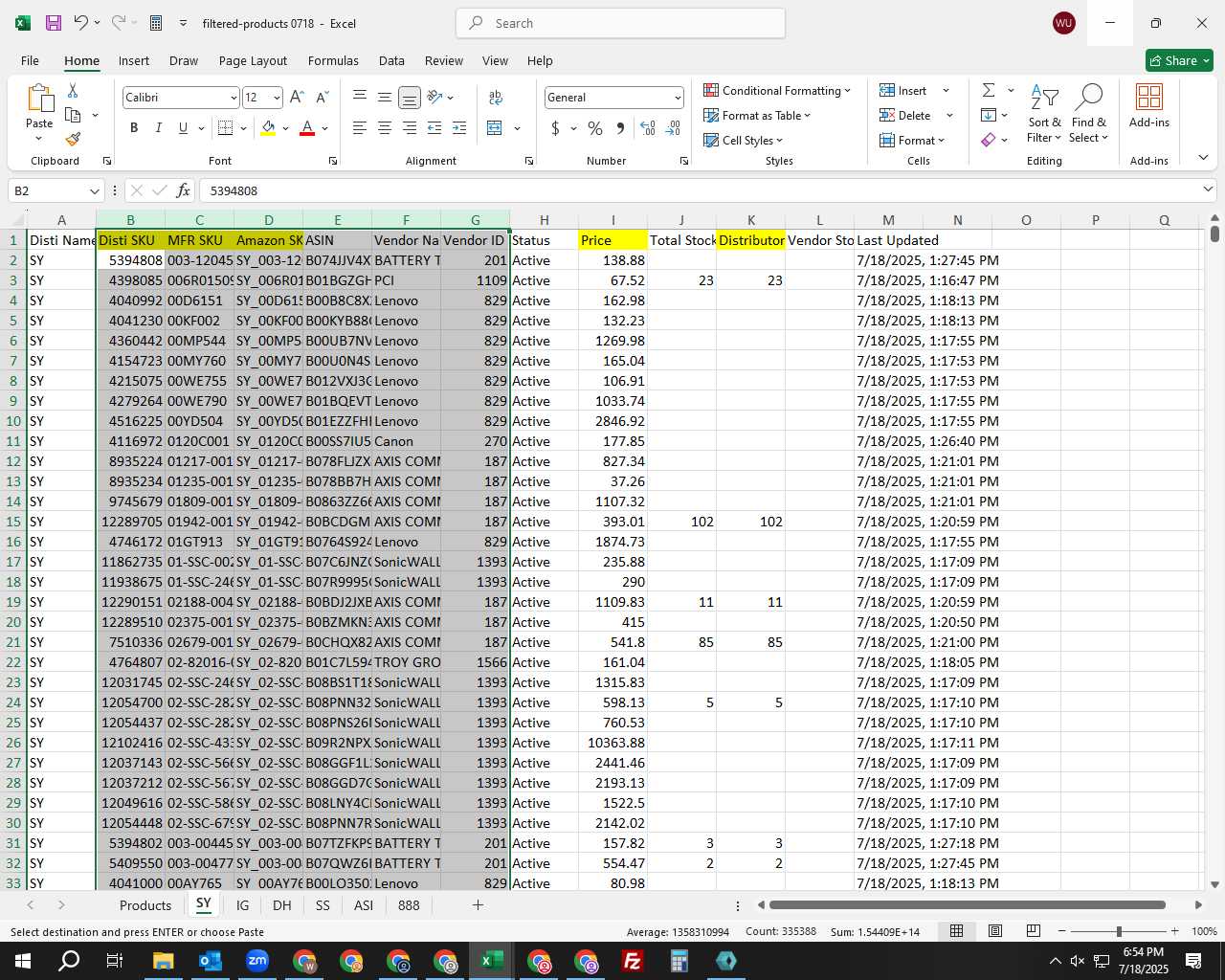Open Sort & Filter

point(1044,113)
